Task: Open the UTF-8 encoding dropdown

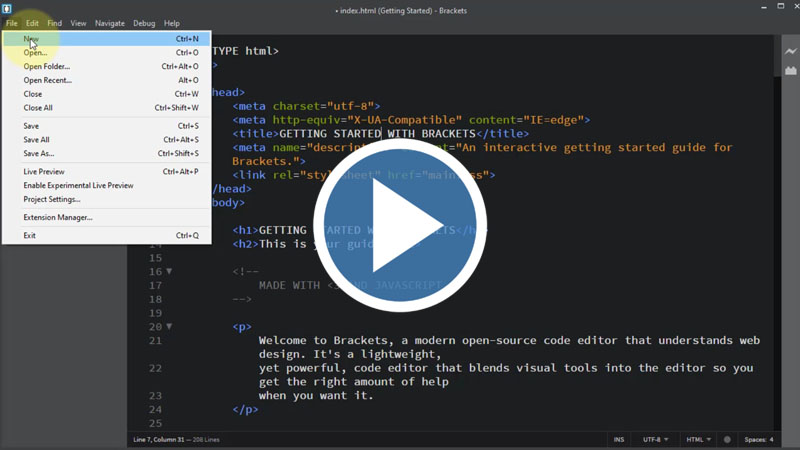Action: pos(655,440)
